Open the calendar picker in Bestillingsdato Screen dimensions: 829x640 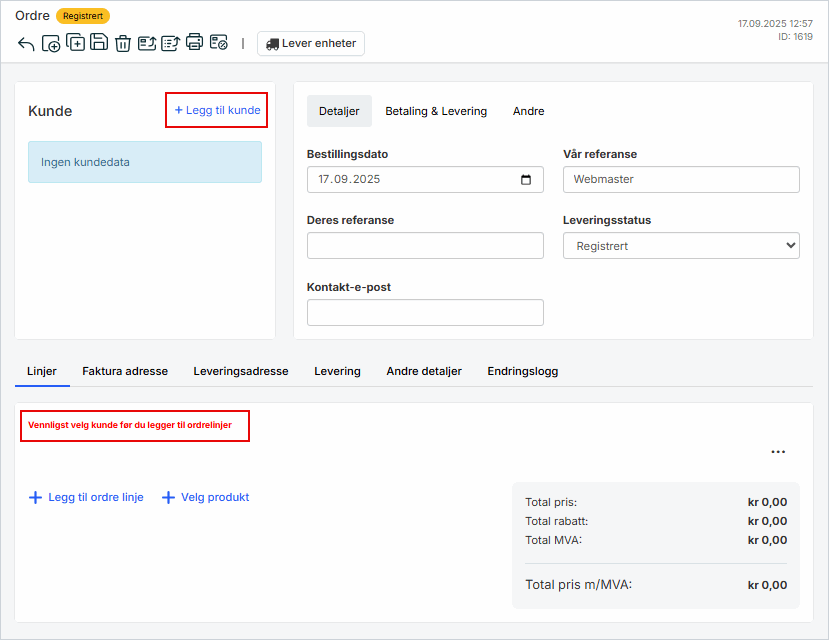(527, 180)
